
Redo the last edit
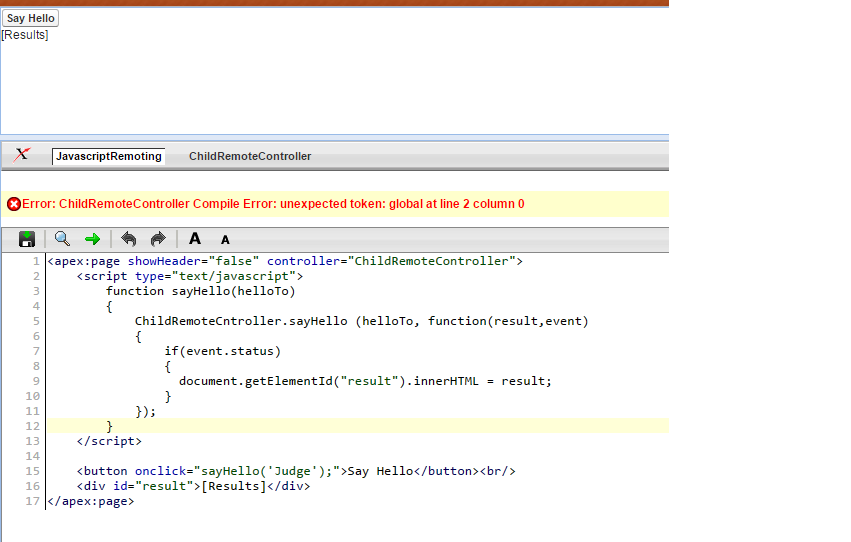(x=158, y=239)
